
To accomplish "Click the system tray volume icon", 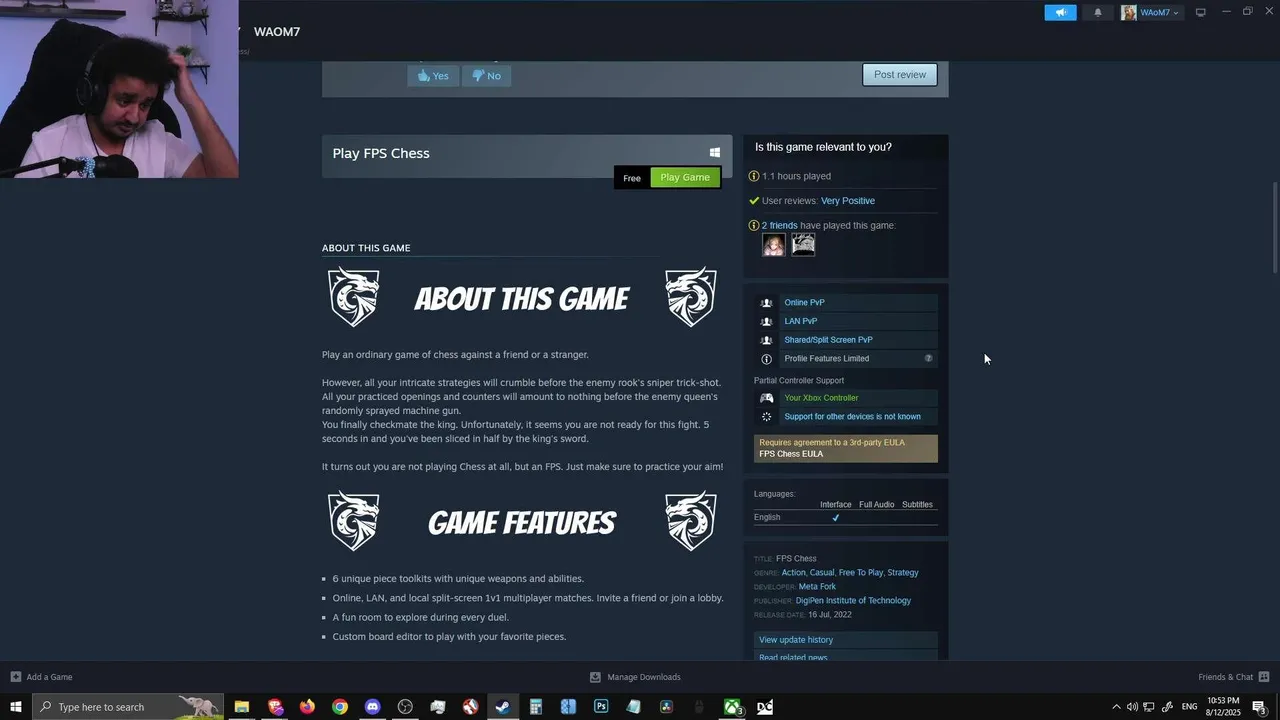I will point(1132,707).
